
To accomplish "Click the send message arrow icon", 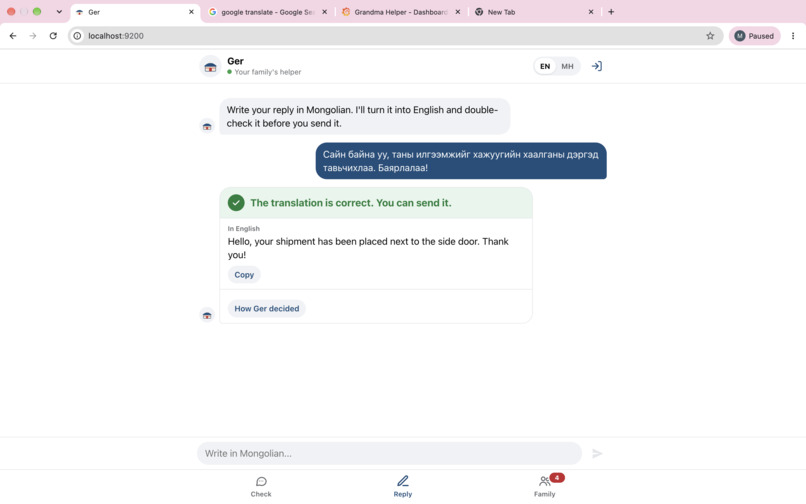I will pyautogui.click(x=597, y=453).
